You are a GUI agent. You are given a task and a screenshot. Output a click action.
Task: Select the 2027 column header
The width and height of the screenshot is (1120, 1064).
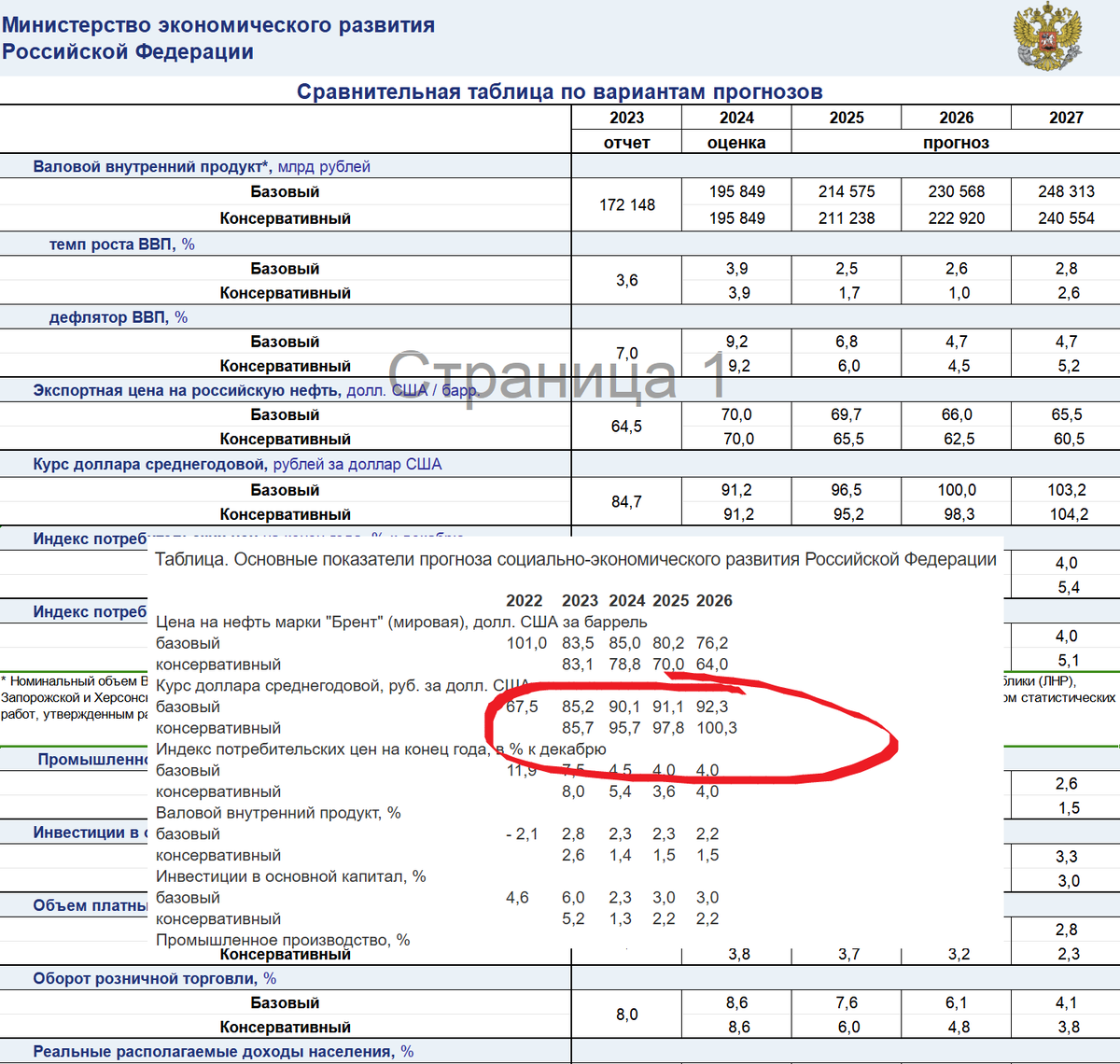pos(1066,118)
